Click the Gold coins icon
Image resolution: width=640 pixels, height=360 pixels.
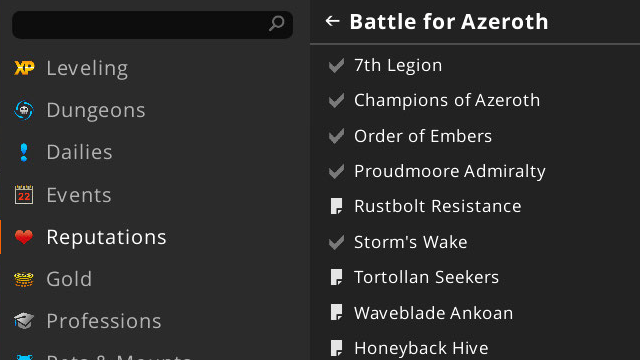tap(24, 279)
